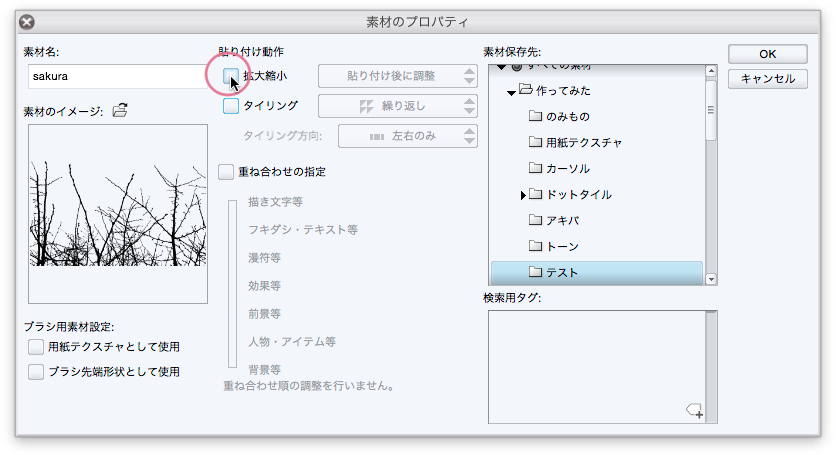Viewport: 836px width, 455px height.
Task: Click the folder tree scrollbar thumb
Action: point(711,110)
